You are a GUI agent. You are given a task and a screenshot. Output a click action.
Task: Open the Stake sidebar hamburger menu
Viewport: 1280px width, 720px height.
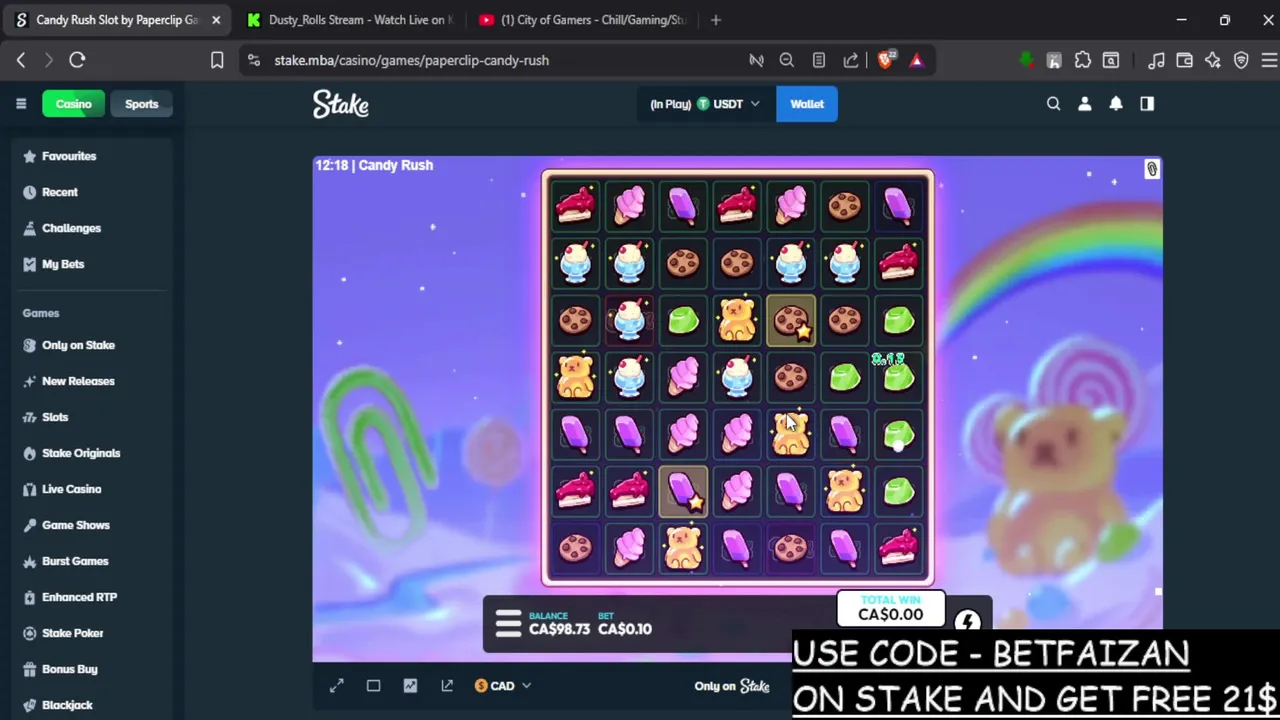21,104
